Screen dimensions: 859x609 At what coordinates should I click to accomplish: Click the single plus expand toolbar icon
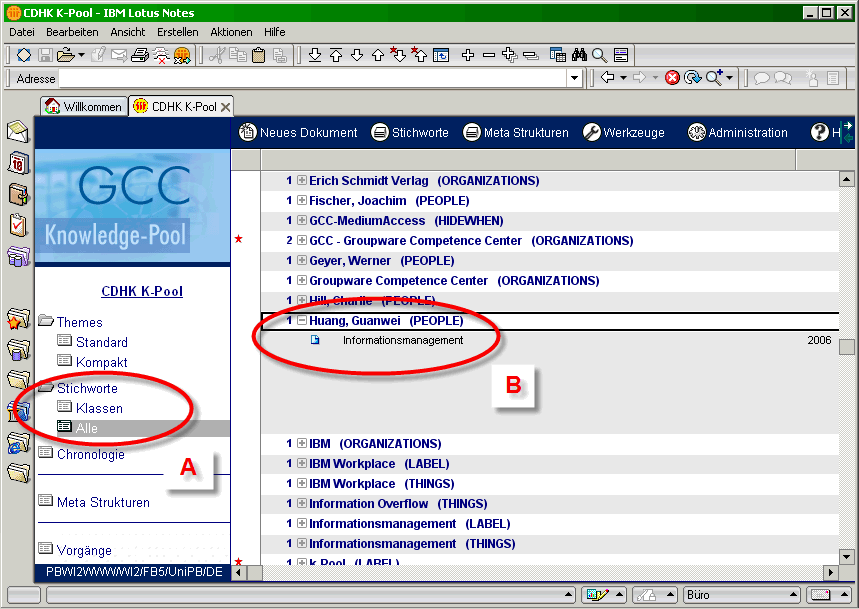point(468,55)
